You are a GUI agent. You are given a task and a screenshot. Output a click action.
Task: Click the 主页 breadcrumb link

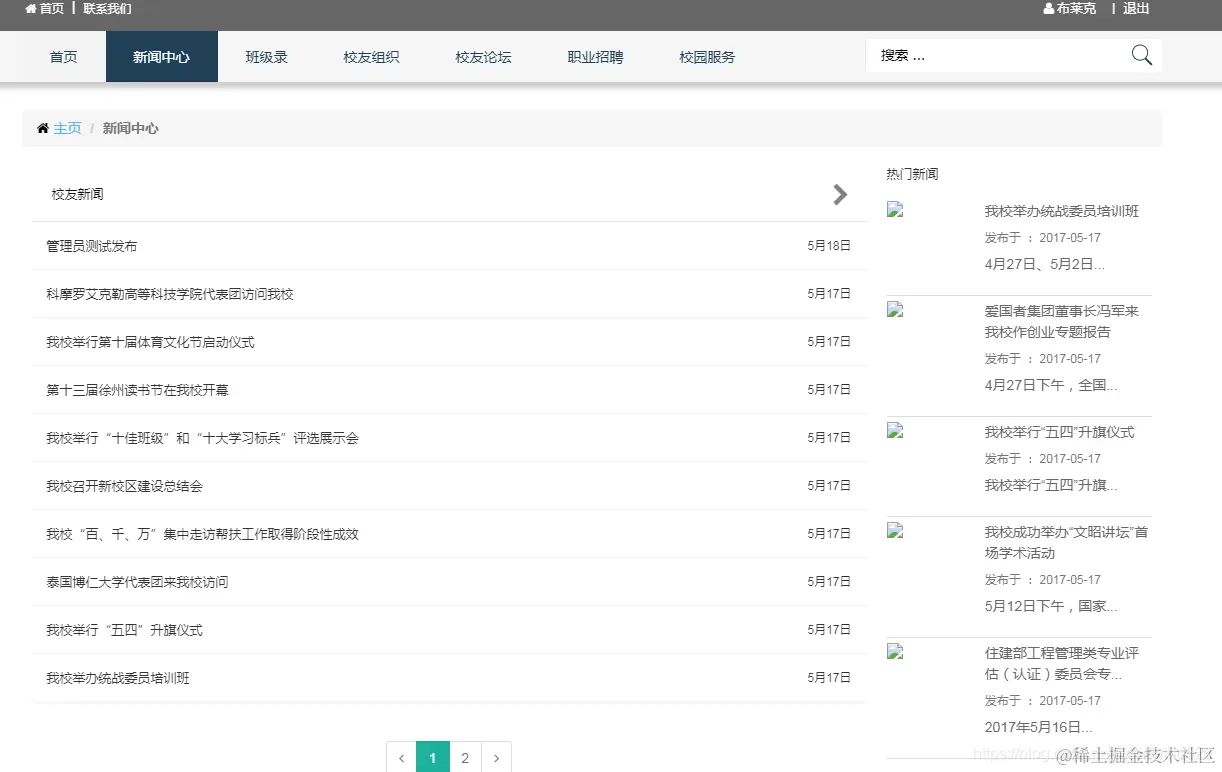[x=67, y=128]
